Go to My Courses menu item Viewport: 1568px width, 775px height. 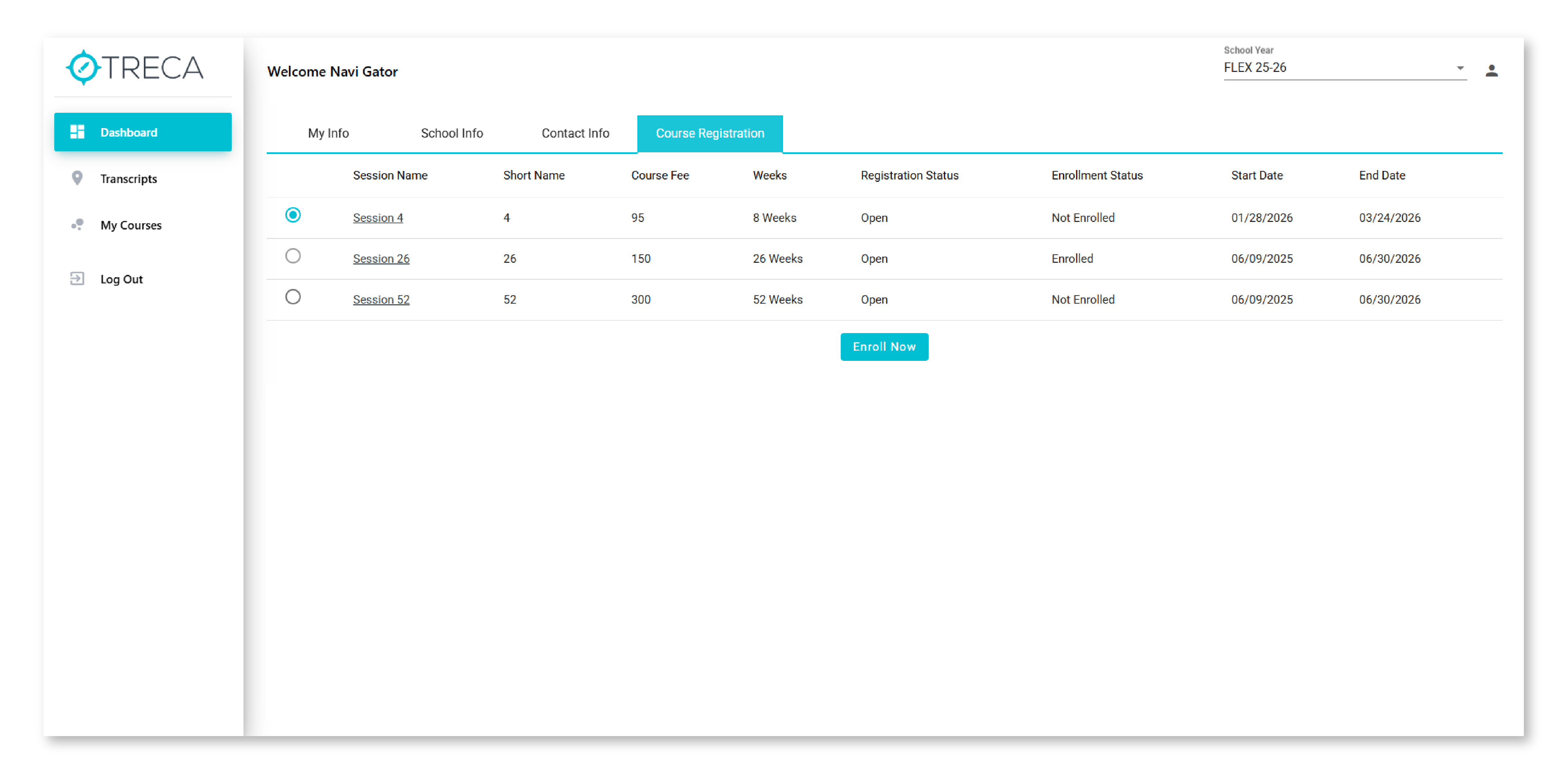[x=131, y=225]
